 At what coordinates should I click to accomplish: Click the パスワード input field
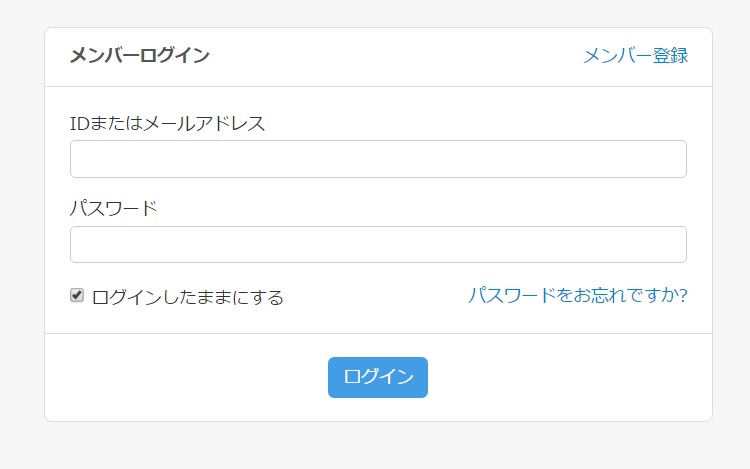[378, 245]
